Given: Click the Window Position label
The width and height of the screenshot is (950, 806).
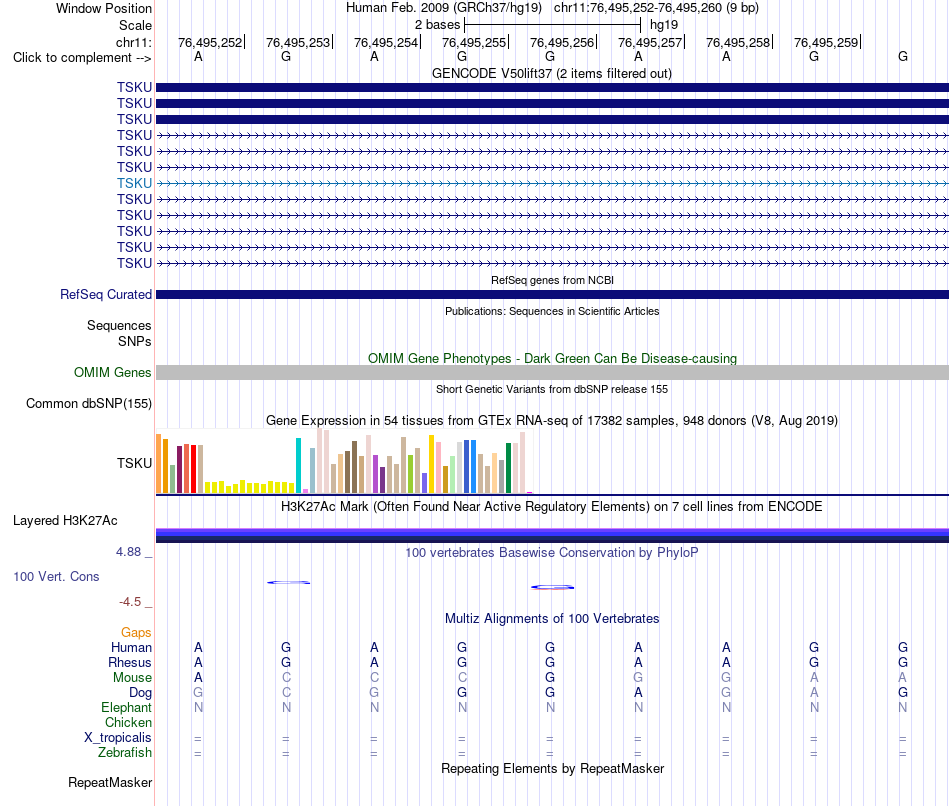Looking at the screenshot, I should (x=104, y=8).
